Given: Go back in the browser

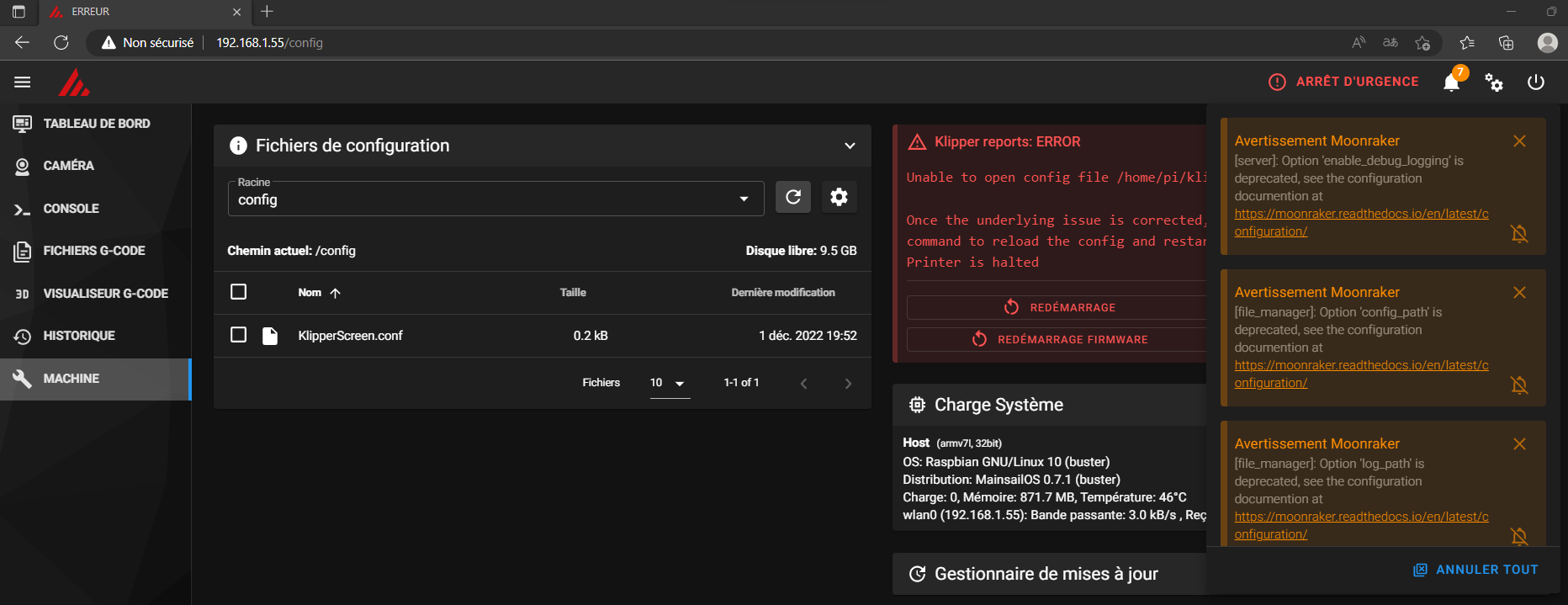Looking at the screenshot, I should point(23,42).
